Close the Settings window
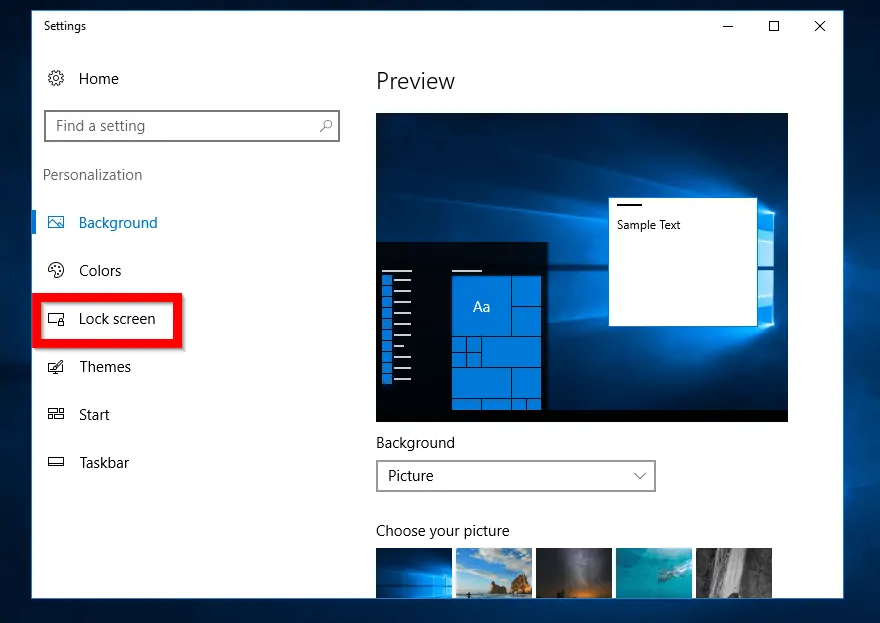 (820, 27)
